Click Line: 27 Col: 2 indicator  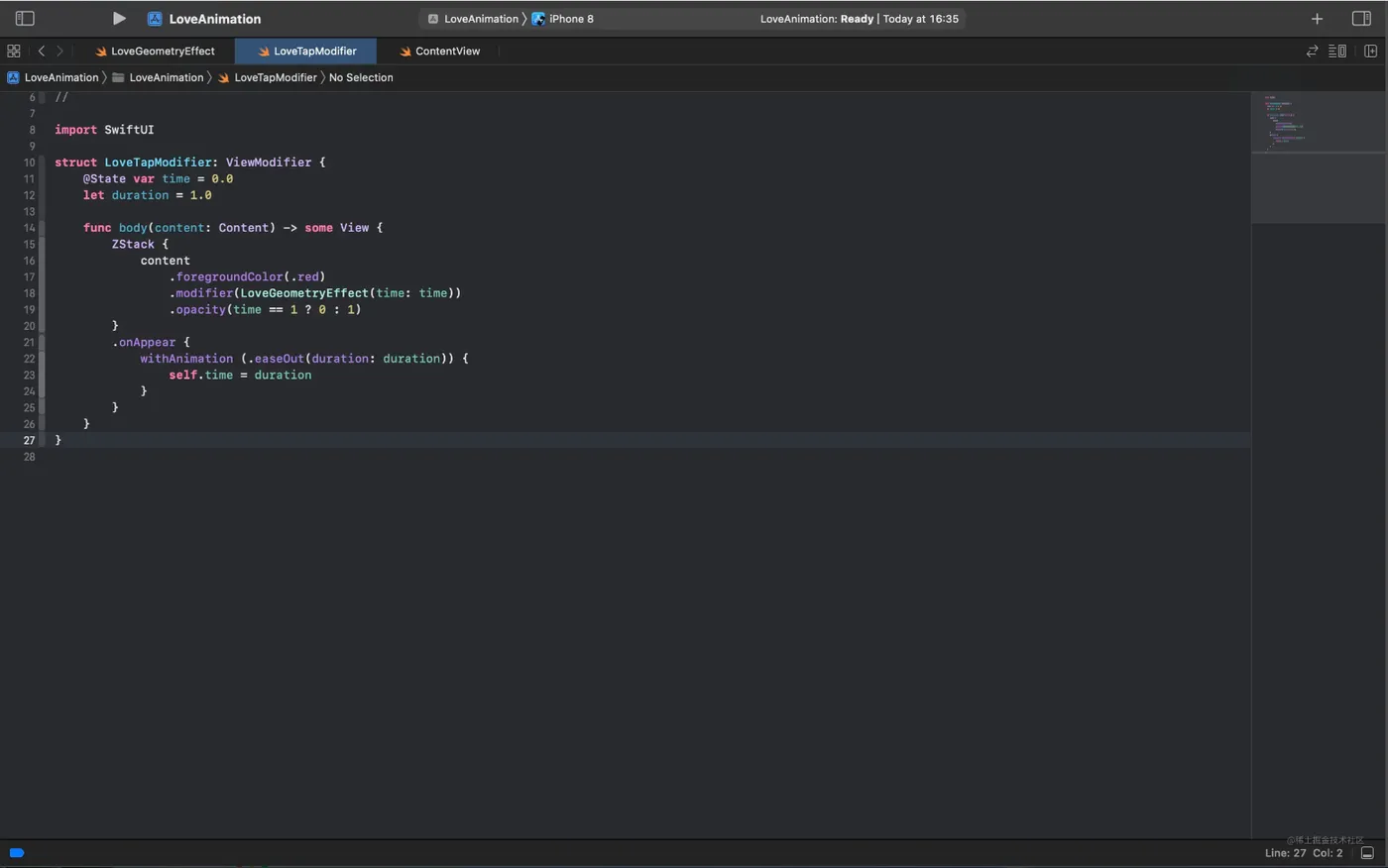pyautogui.click(x=1304, y=853)
